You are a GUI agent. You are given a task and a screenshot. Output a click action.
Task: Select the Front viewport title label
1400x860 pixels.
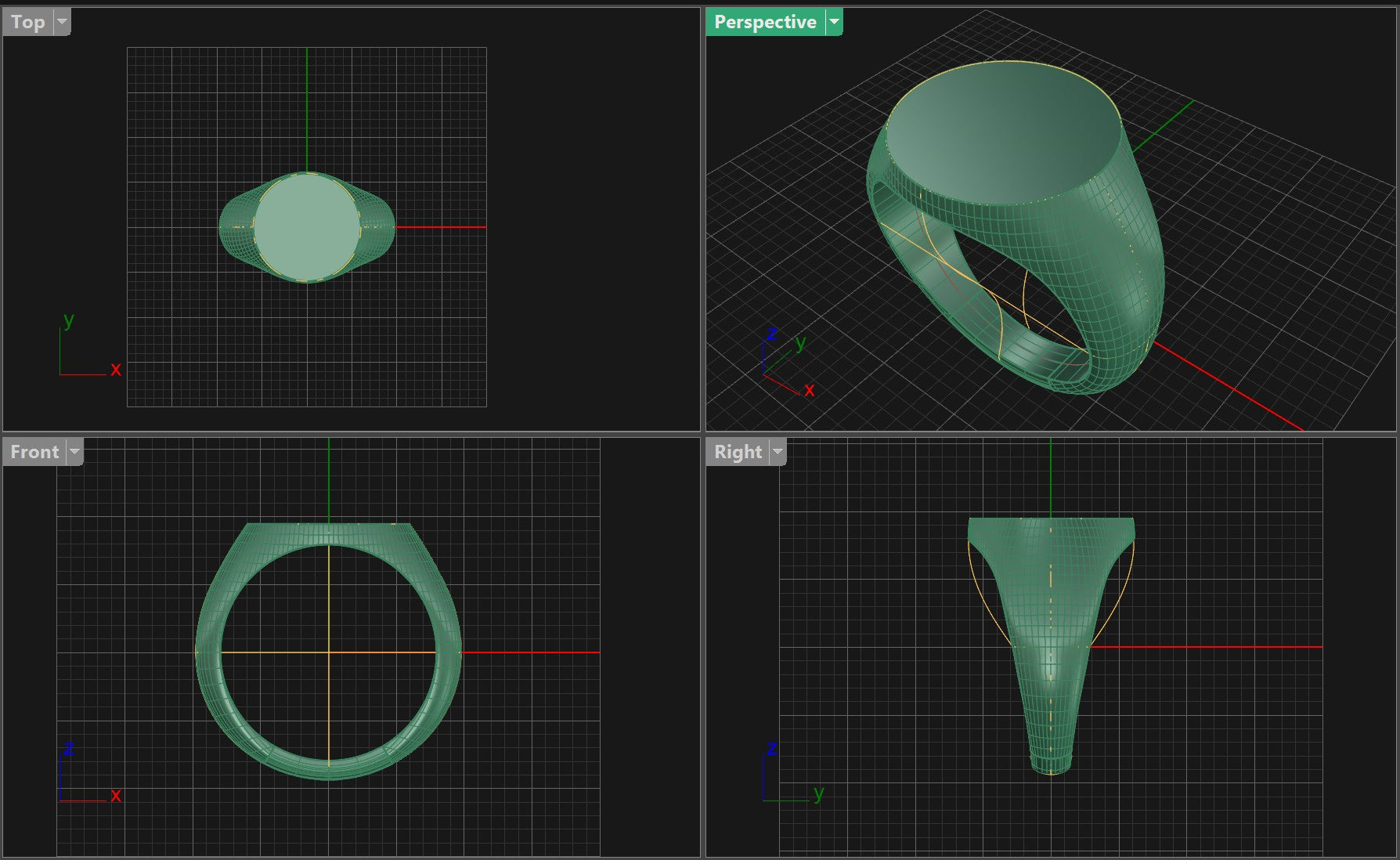pyautogui.click(x=34, y=452)
